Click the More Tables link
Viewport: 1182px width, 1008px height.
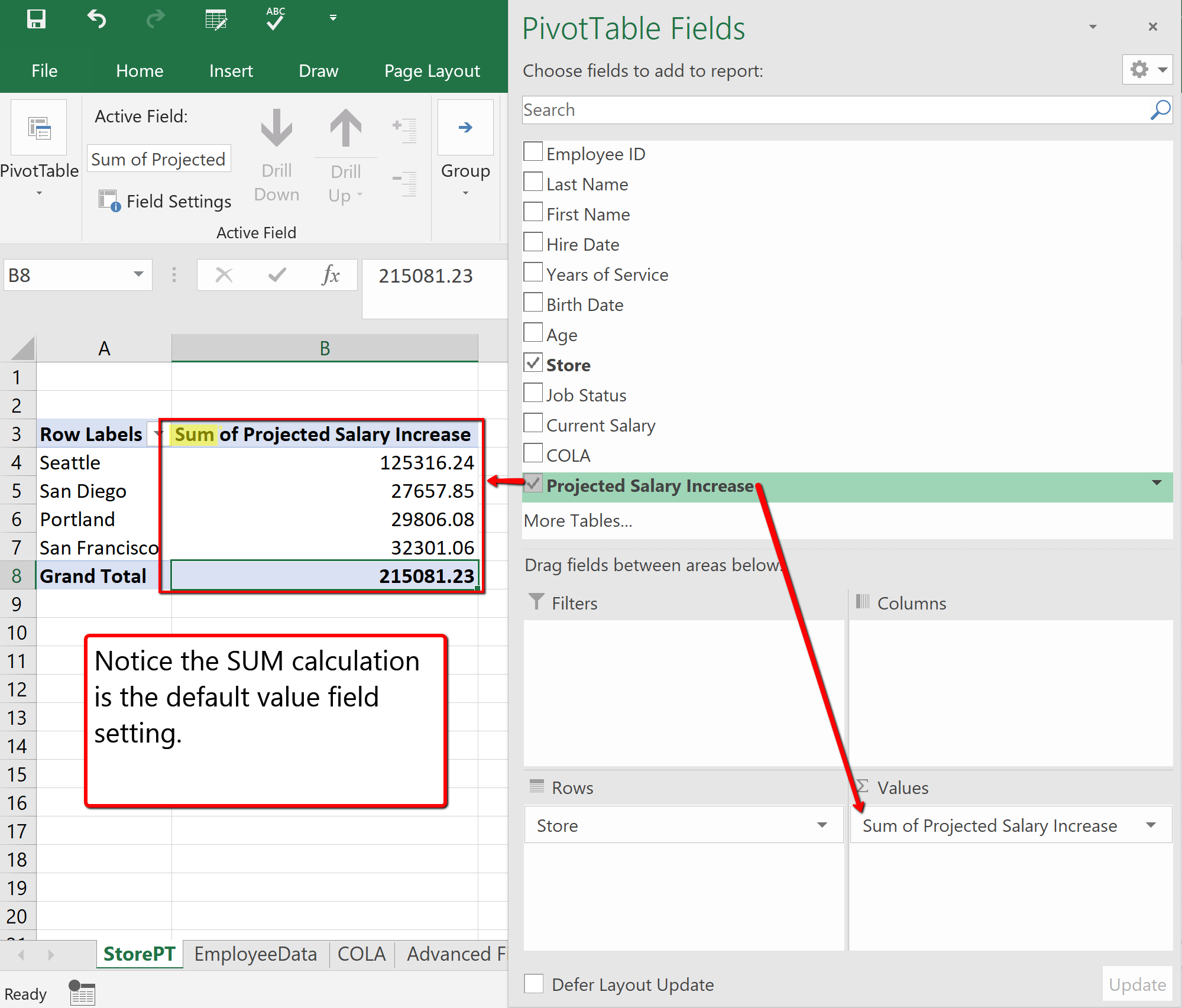[578, 521]
